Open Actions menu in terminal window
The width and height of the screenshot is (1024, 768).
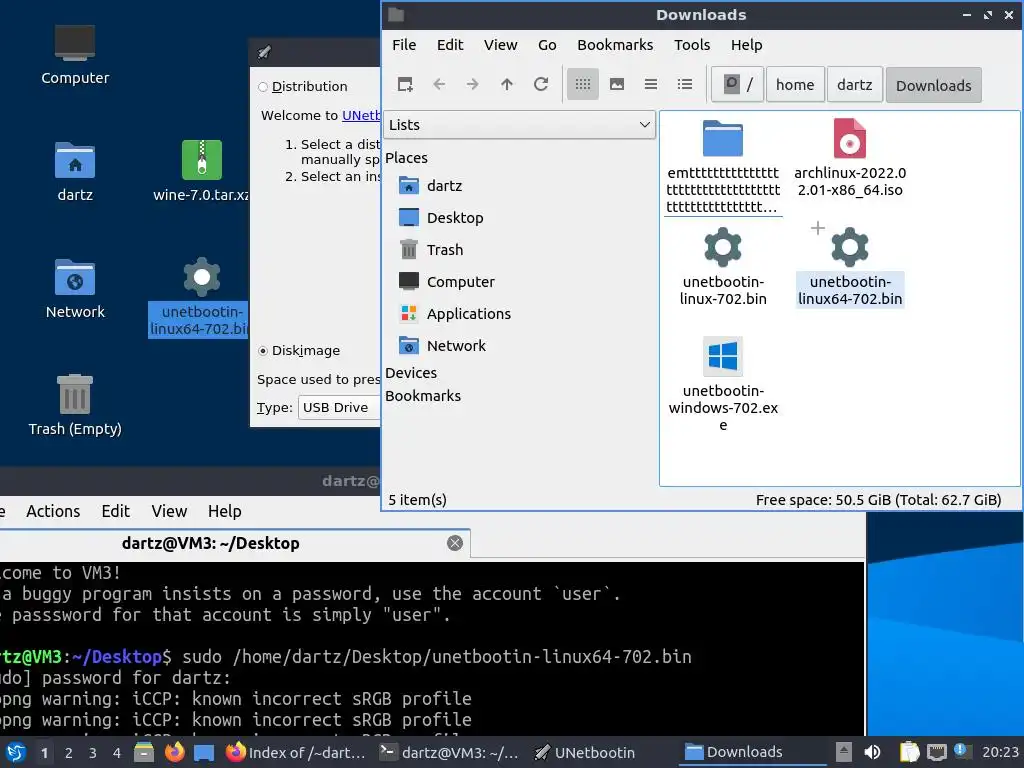53,511
